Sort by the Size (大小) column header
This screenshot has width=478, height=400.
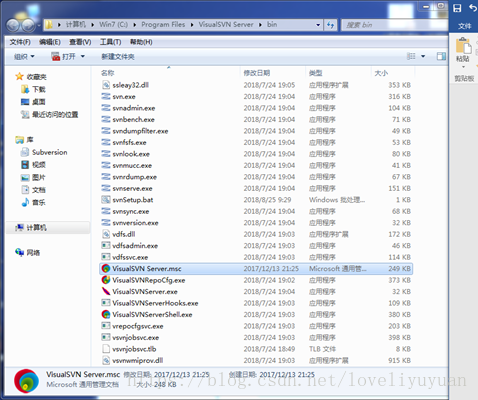[x=393, y=73]
